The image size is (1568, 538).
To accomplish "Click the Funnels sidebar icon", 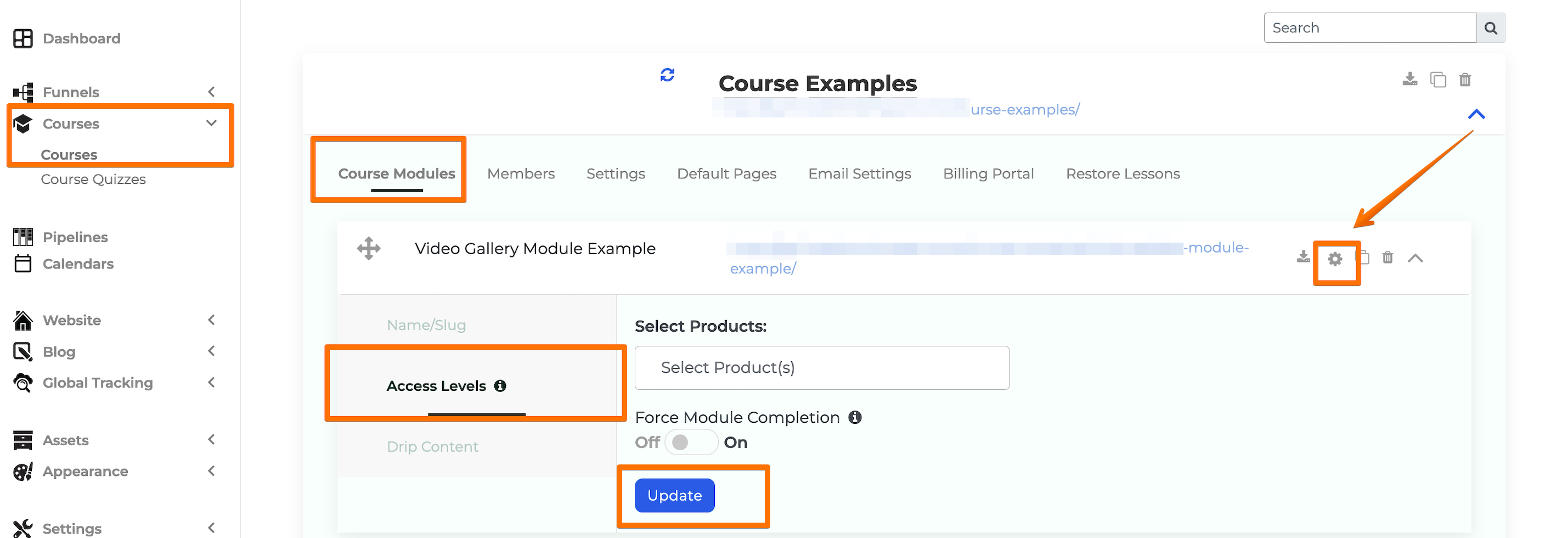I will (22, 92).
